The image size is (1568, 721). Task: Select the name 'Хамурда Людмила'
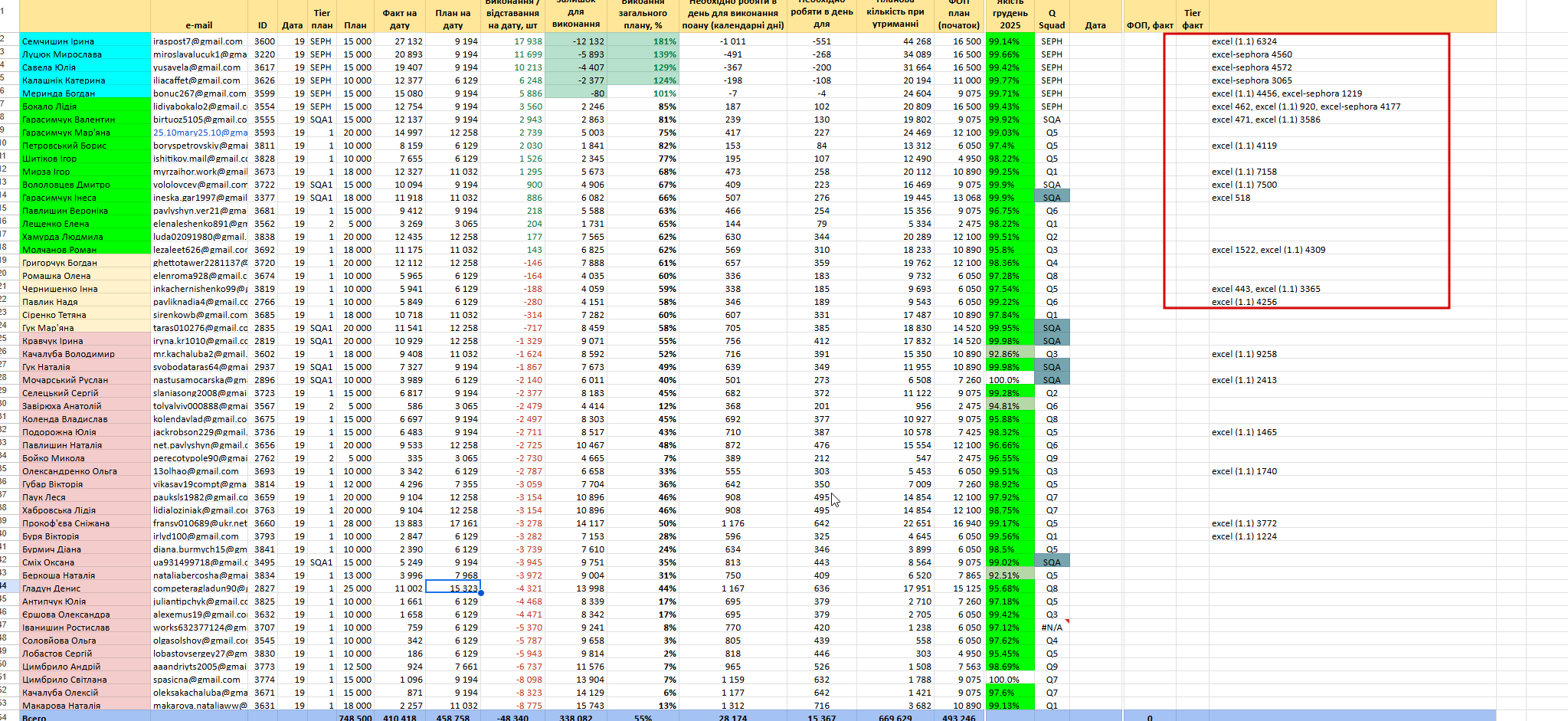[84, 237]
